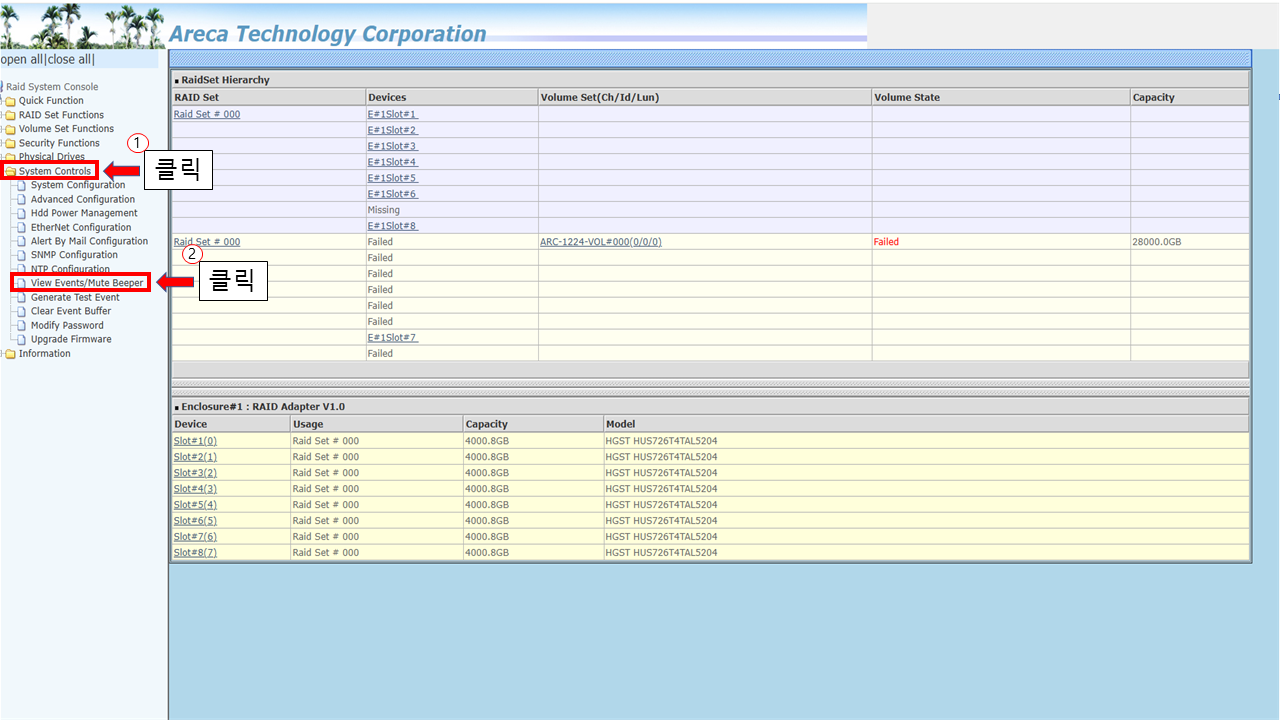The height and width of the screenshot is (720, 1280).
Task: Open the E#1Slot#5 device link
Action: [x=393, y=178]
